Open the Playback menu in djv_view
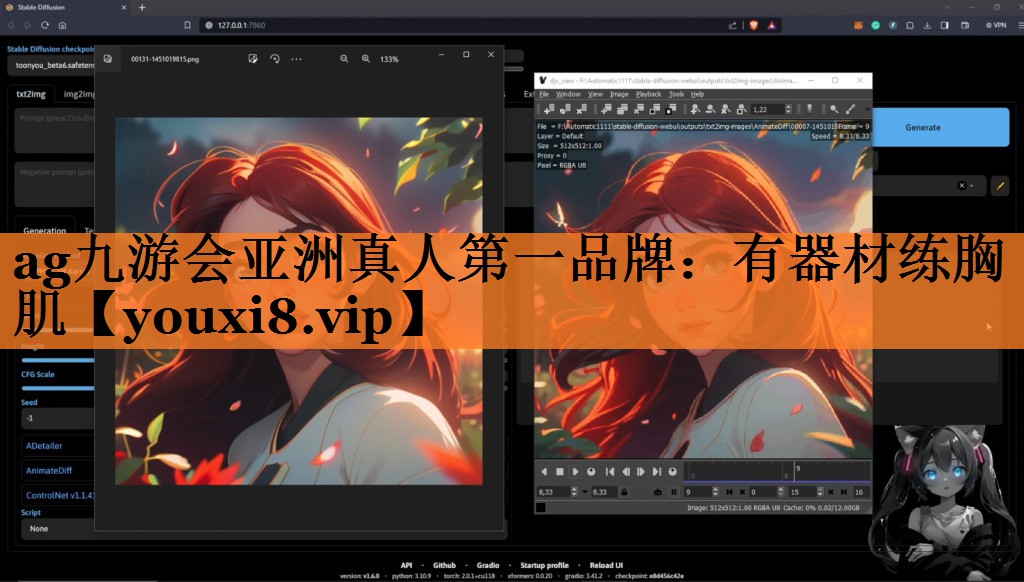Image resolution: width=1024 pixels, height=582 pixels. click(648, 94)
